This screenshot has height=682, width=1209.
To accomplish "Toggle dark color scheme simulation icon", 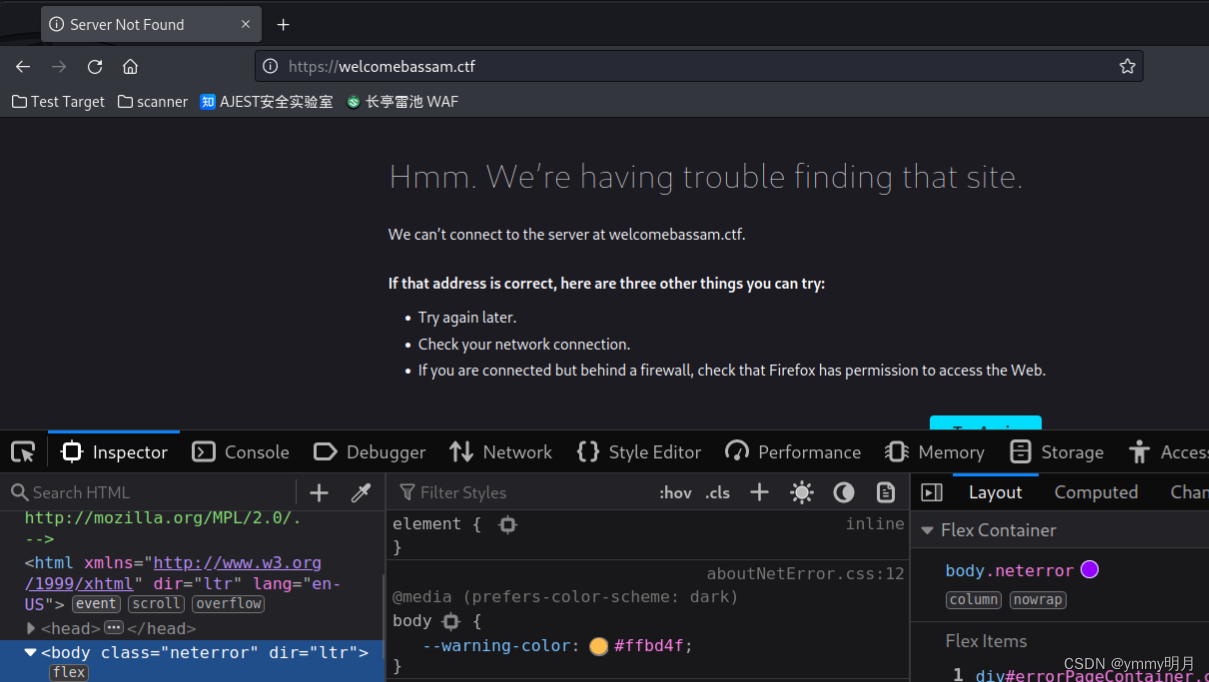I will pos(844,492).
